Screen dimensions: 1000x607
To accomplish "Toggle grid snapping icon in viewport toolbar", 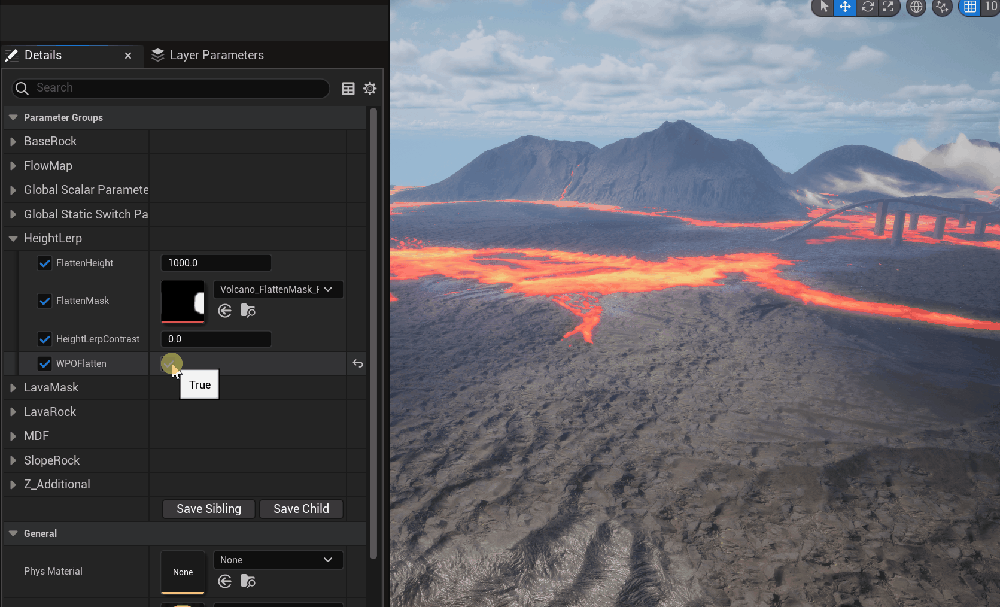I will pyautogui.click(x=968, y=7).
